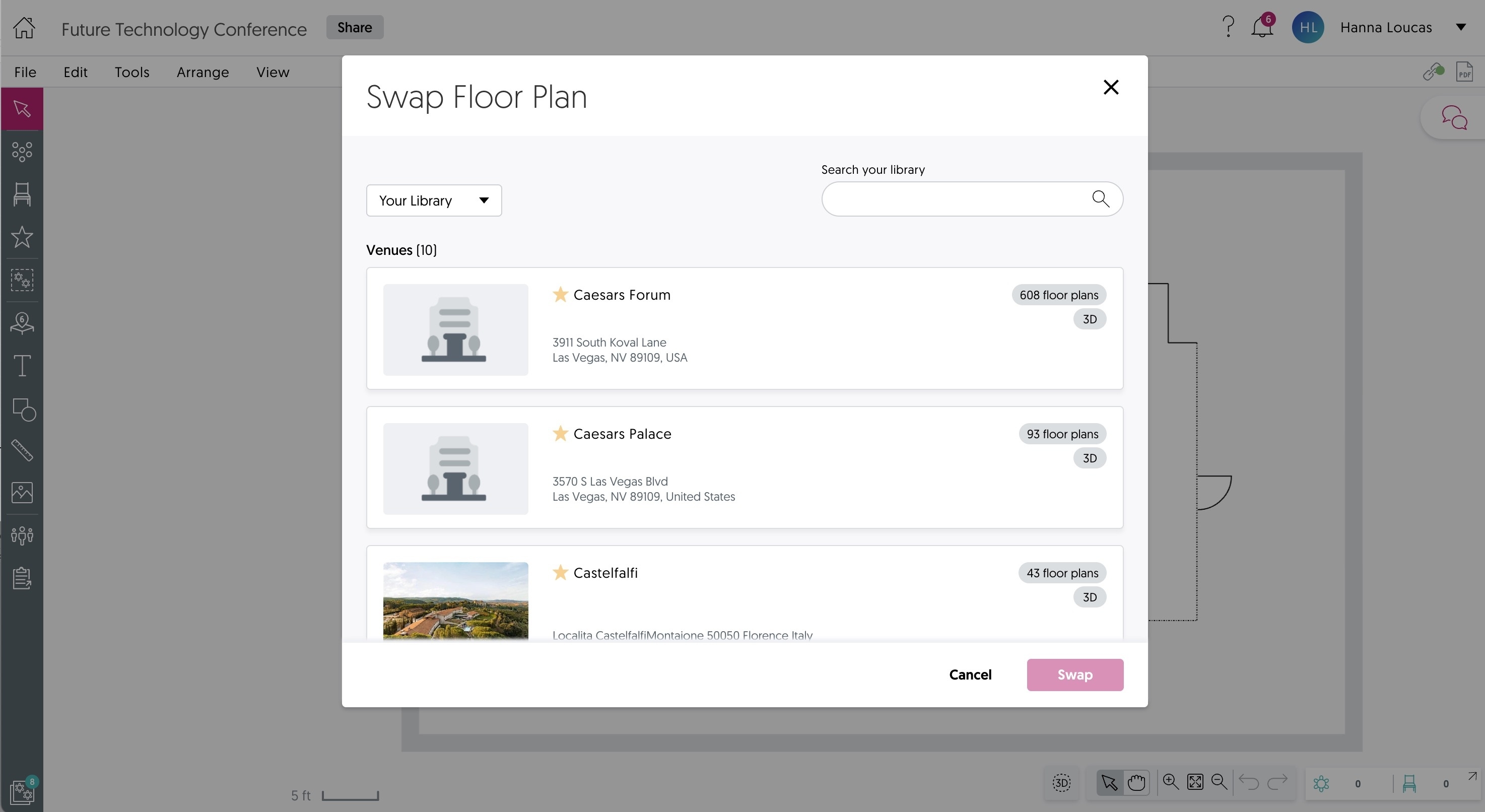
Task: Select the pan hand tool
Action: [x=1137, y=783]
